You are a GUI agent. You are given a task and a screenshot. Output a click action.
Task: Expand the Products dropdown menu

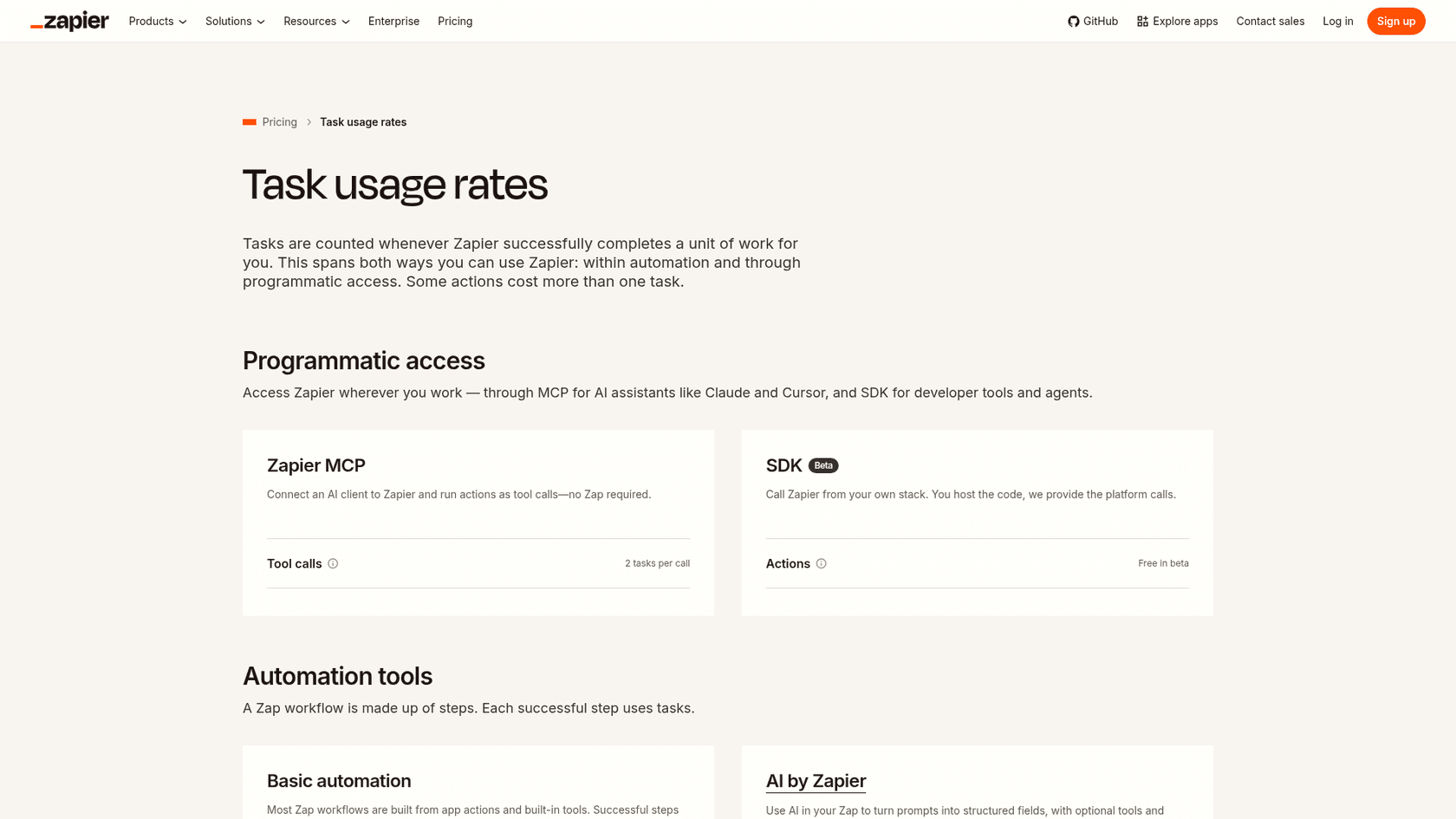[x=158, y=21]
